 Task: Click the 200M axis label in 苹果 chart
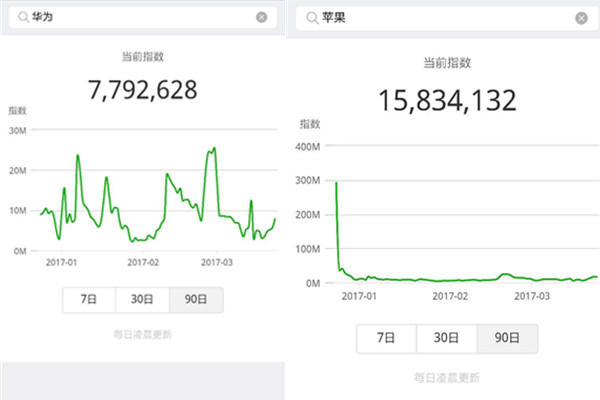click(x=308, y=215)
